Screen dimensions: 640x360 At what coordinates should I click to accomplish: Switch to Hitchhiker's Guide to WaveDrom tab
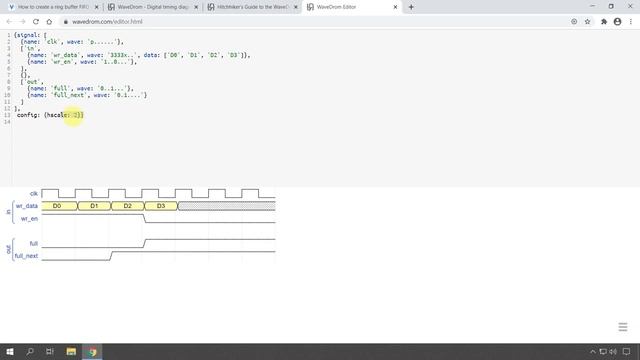252,7
